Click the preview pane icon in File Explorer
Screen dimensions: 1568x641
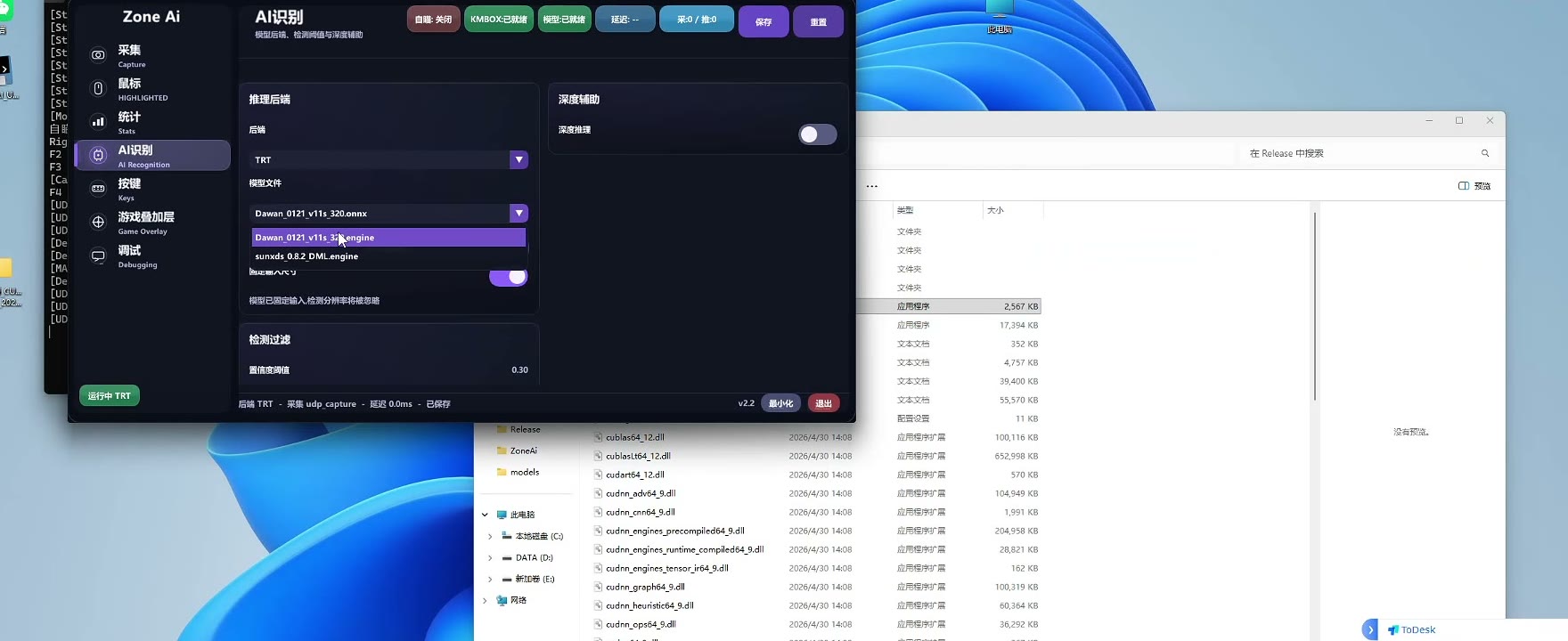click(1463, 186)
